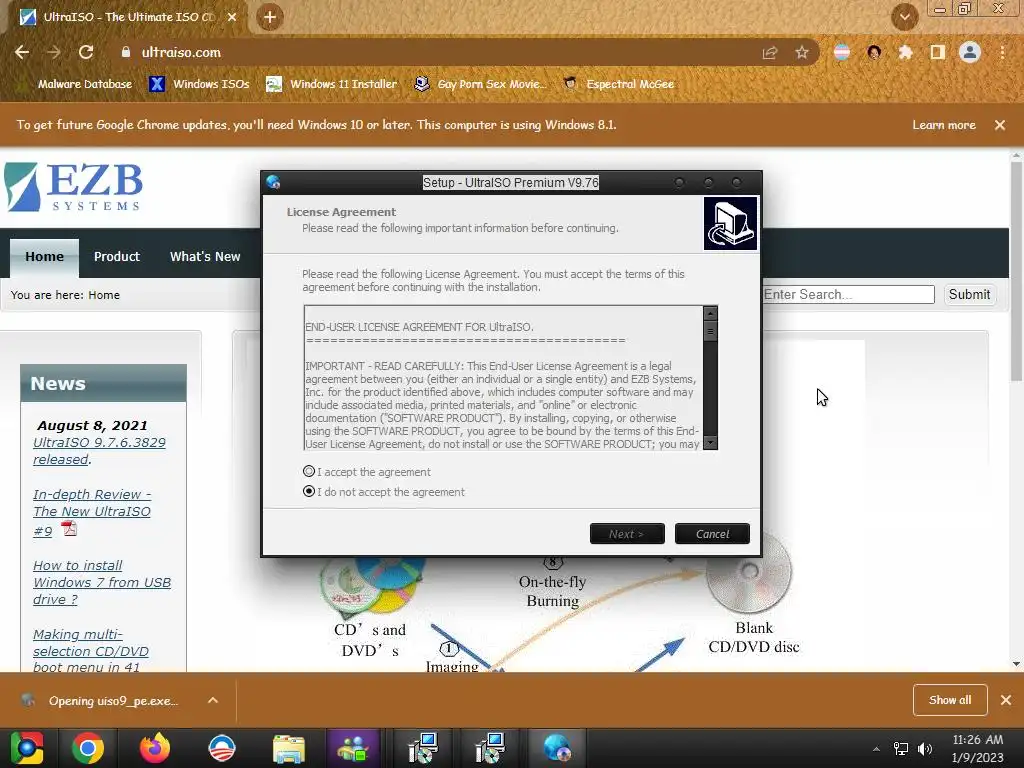The width and height of the screenshot is (1024, 768).
Task: Share this page icon in address bar
Action: 770,52
